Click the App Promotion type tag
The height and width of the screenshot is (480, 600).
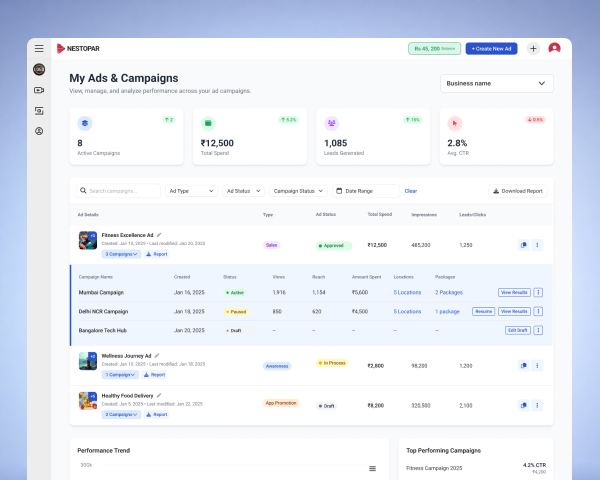[x=281, y=403]
